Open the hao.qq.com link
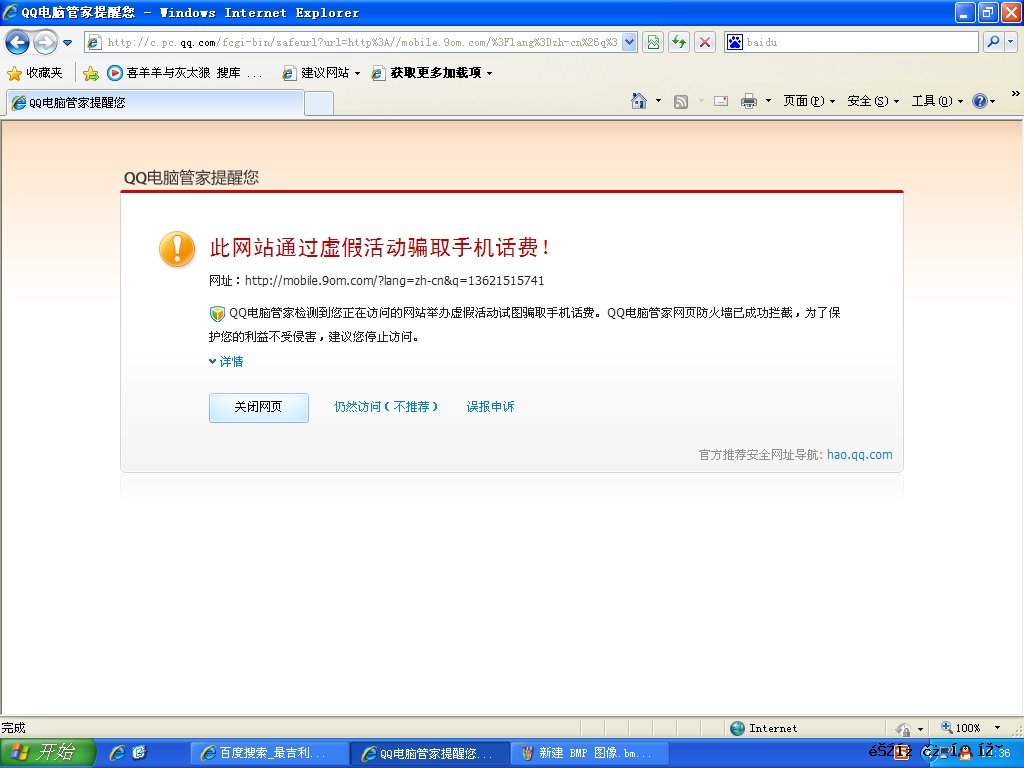Screen dimensions: 1024x768 pos(859,455)
